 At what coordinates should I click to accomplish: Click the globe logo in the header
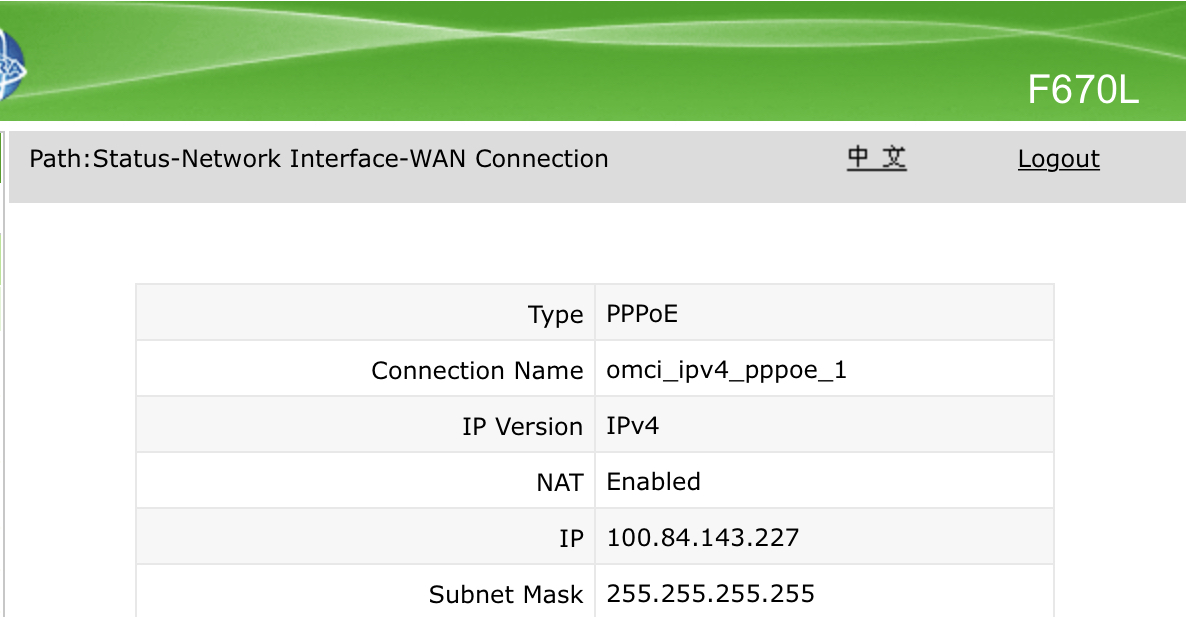(x=11, y=67)
